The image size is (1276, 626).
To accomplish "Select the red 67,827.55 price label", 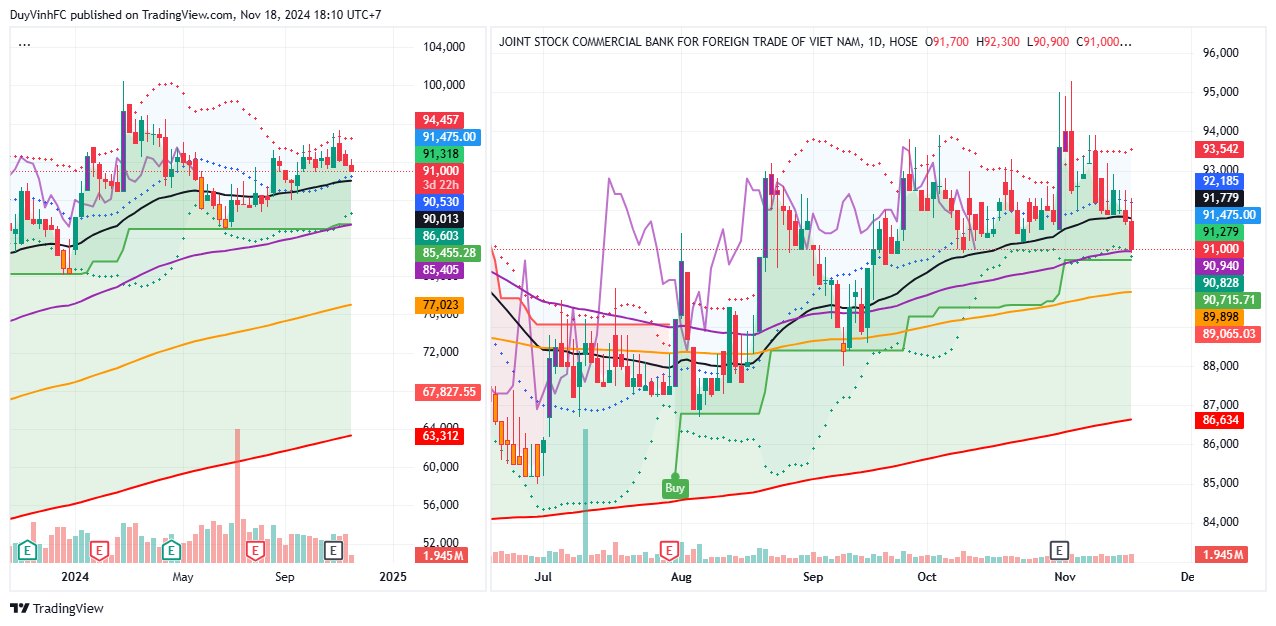I will 449,392.
